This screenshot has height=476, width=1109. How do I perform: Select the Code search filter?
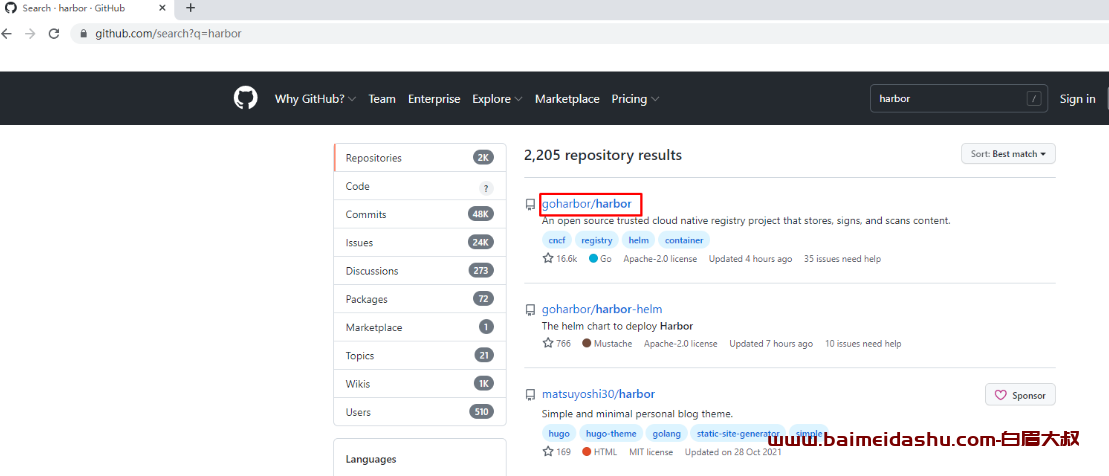(x=419, y=186)
